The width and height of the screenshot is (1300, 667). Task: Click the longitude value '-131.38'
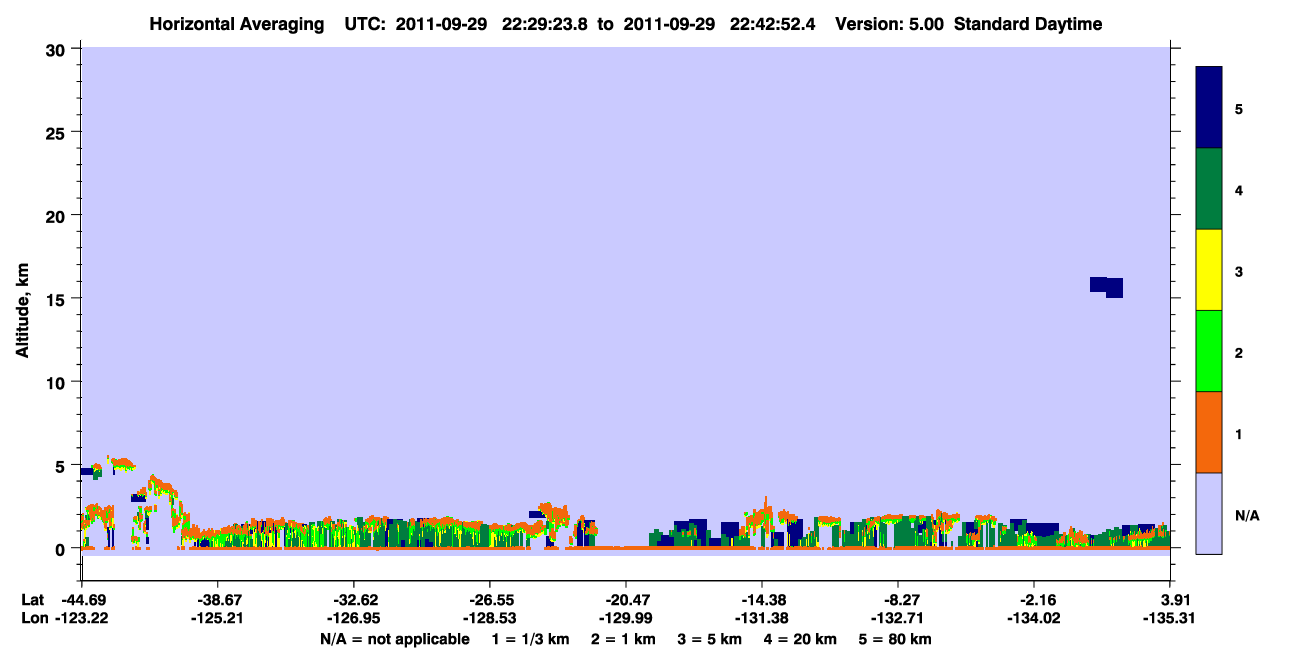(x=762, y=618)
